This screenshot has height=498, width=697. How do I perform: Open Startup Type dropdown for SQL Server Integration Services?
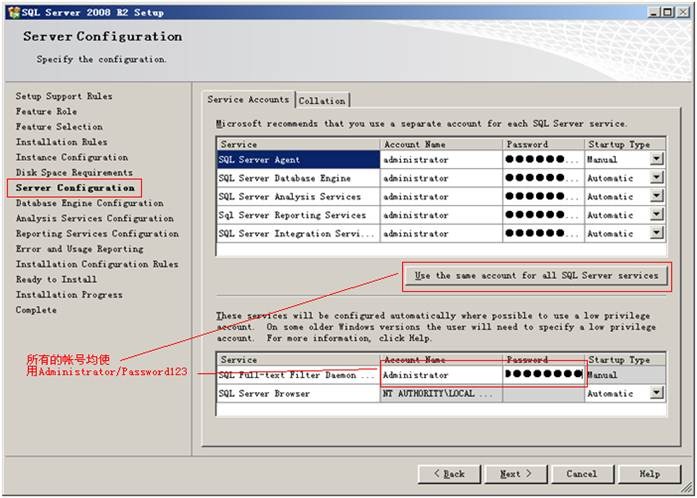[657, 233]
